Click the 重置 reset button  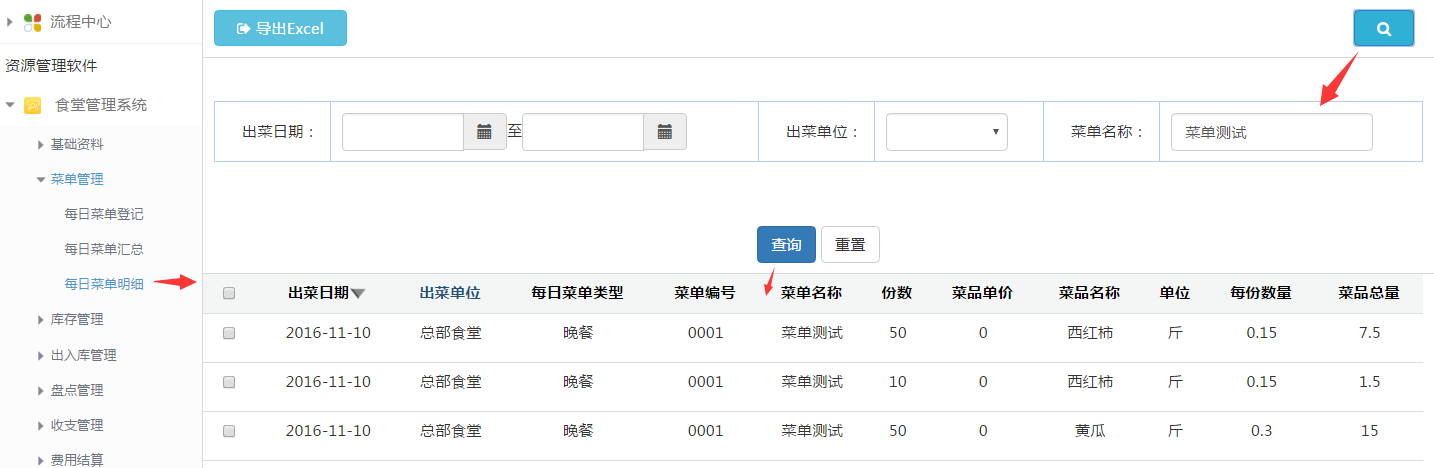click(850, 245)
